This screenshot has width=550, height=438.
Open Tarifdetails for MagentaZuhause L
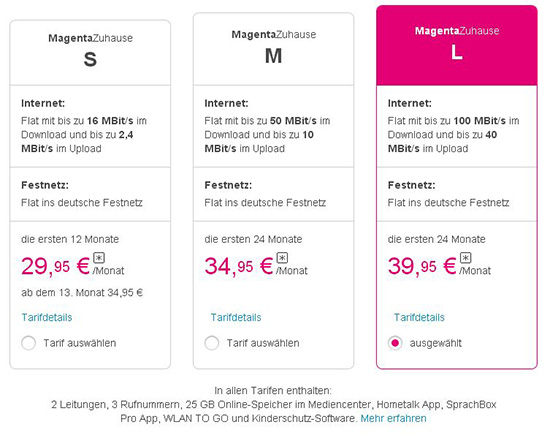point(419,317)
